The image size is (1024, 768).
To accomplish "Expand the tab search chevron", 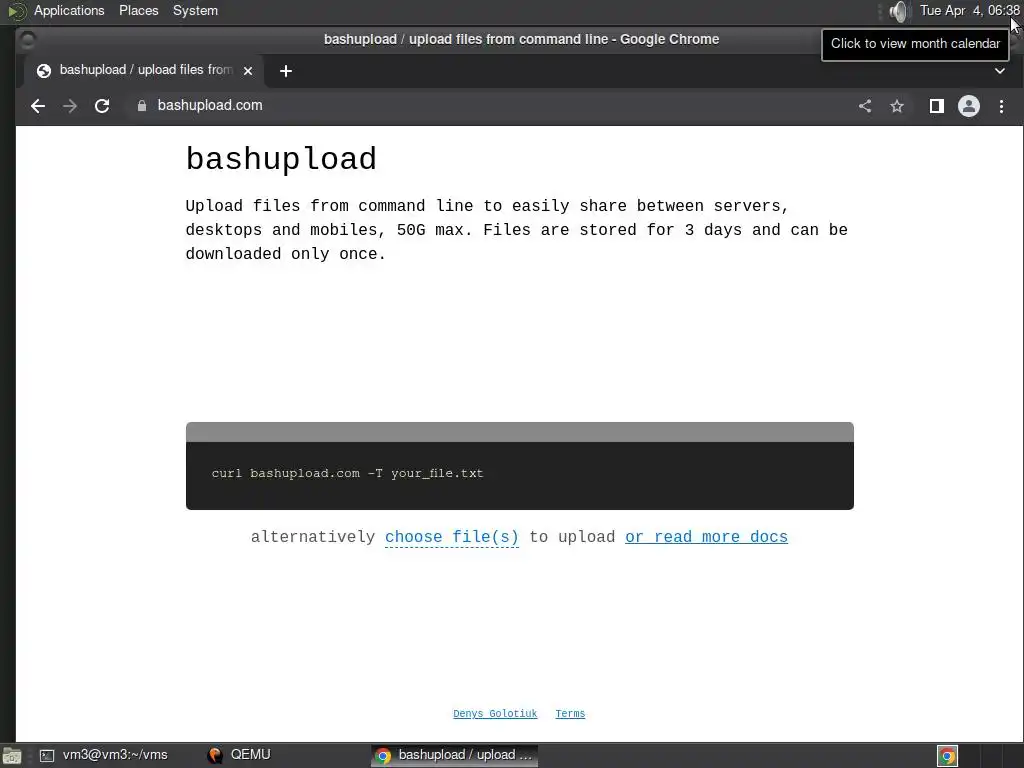I will coord(1000,71).
